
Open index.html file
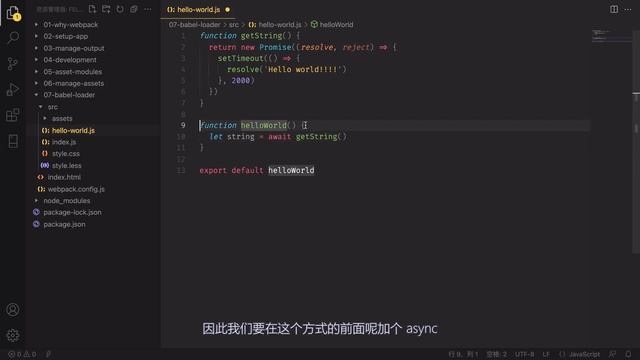point(64,177)
